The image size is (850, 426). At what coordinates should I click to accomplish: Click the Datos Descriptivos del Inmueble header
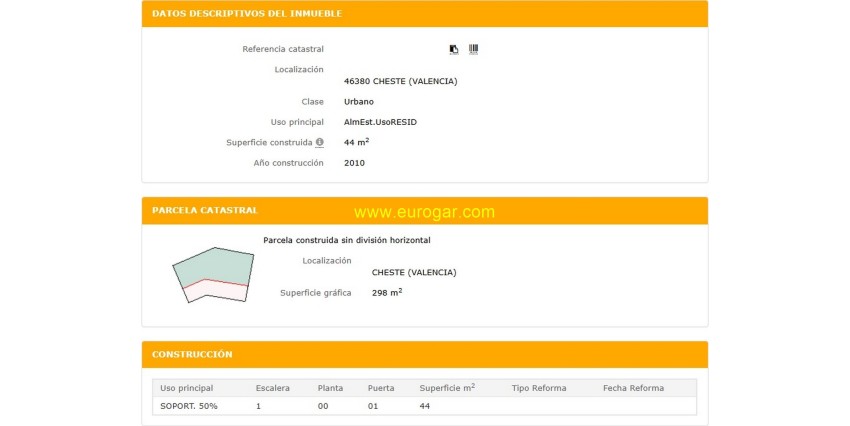[x=246, y=14]
